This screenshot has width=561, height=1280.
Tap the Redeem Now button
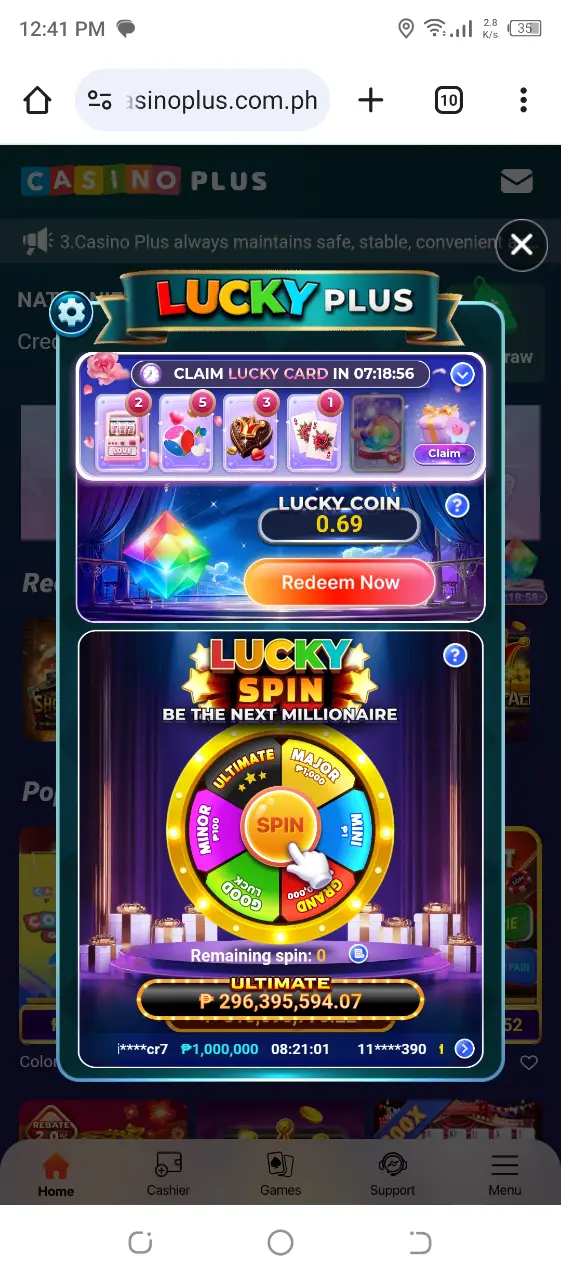coord(340,583)
